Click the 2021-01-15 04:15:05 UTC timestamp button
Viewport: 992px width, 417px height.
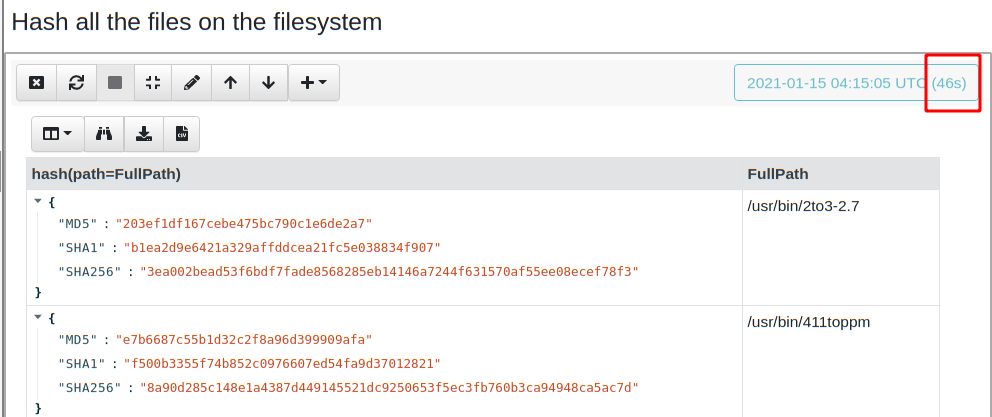tap(856, 83)
